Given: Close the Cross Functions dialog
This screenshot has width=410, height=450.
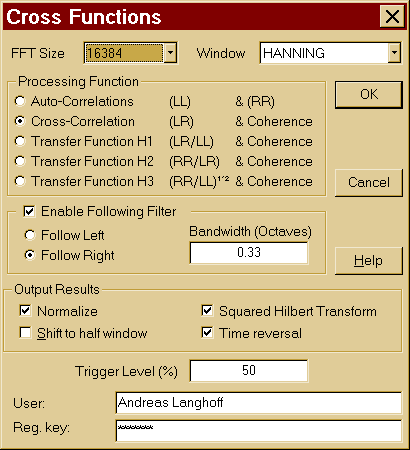Looking at the screenshot, I should [x=392, y=16].
